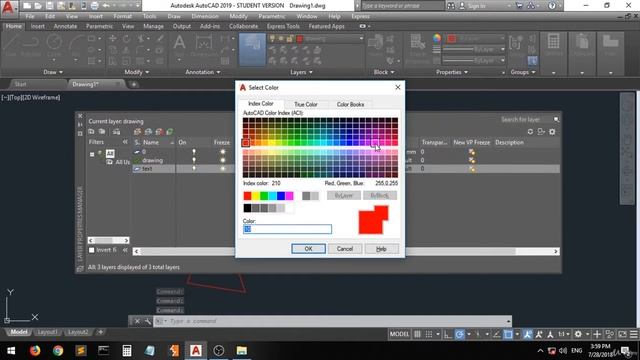The height and width of the screenshot is (360, 640).
Task: Expand the Properties panel dropdown
Action: [451, 72]
